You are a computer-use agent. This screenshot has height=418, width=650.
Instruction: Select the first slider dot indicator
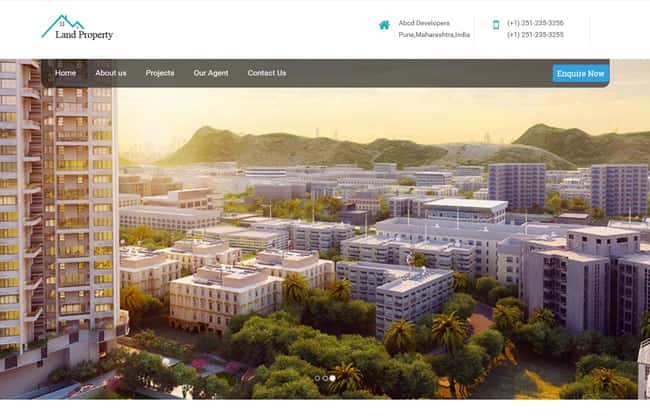tap(317, 378)
